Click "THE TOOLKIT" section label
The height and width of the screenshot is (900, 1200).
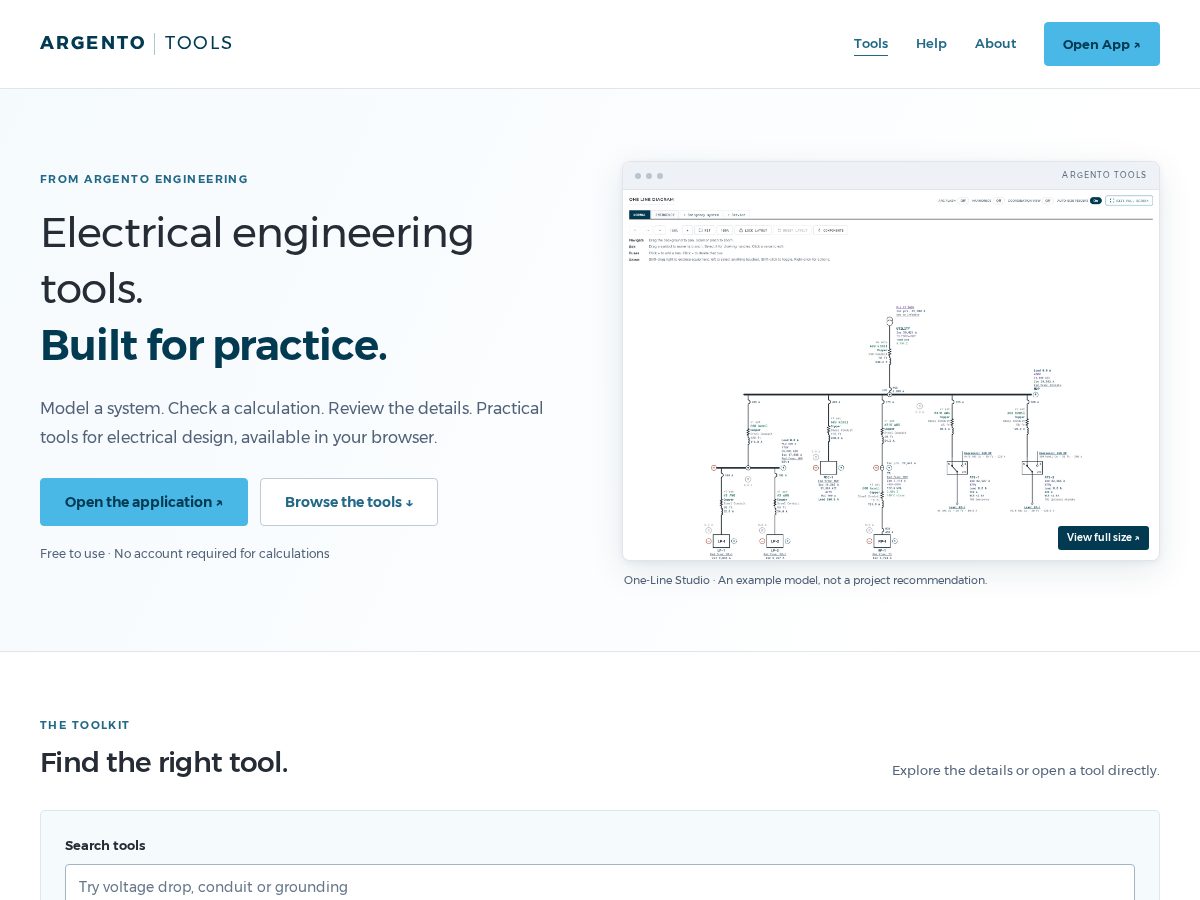pyautogui.click(x=85, y=725)
